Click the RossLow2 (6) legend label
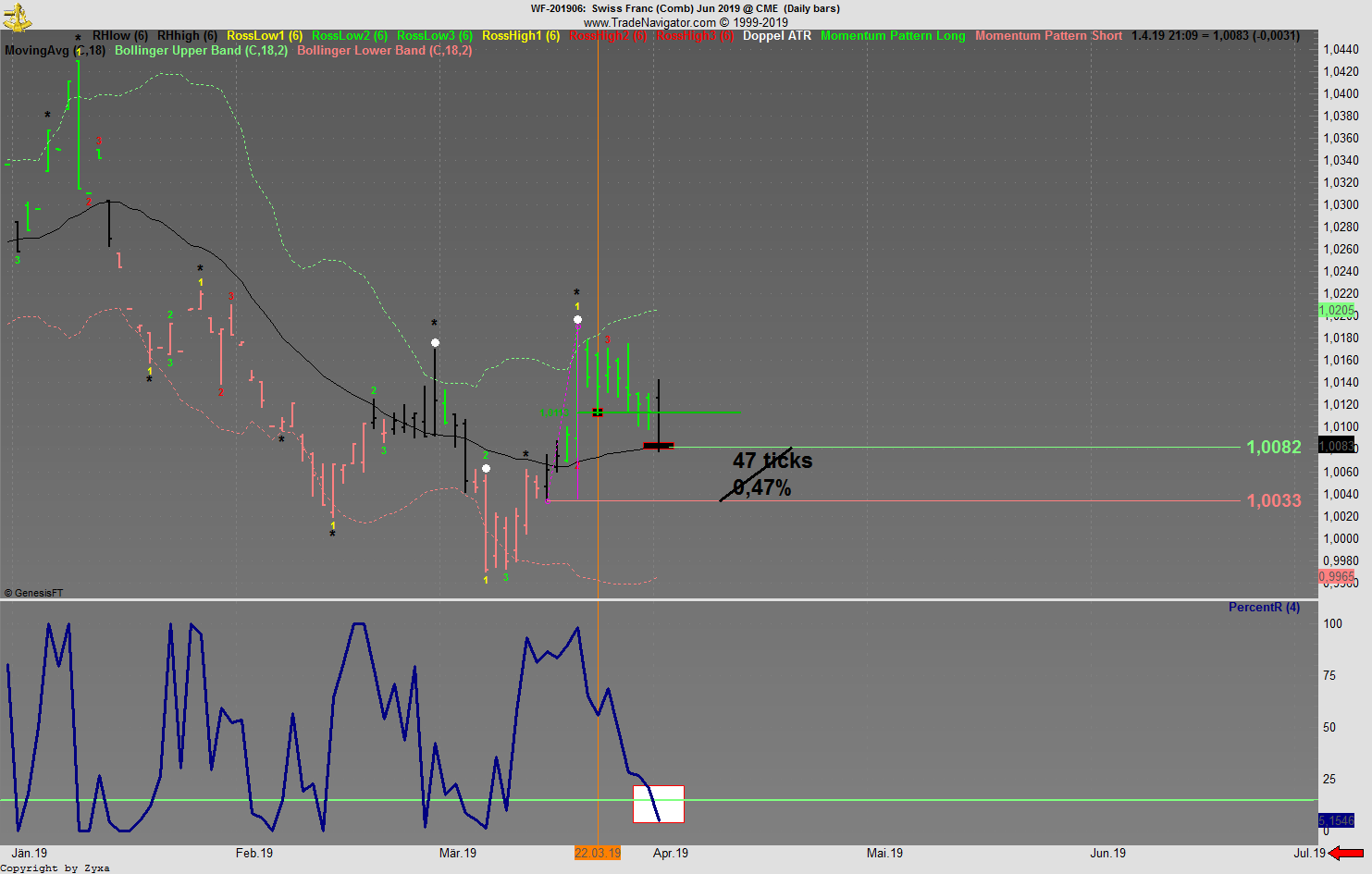The image size is (1372, 874). tap(350, 36)
